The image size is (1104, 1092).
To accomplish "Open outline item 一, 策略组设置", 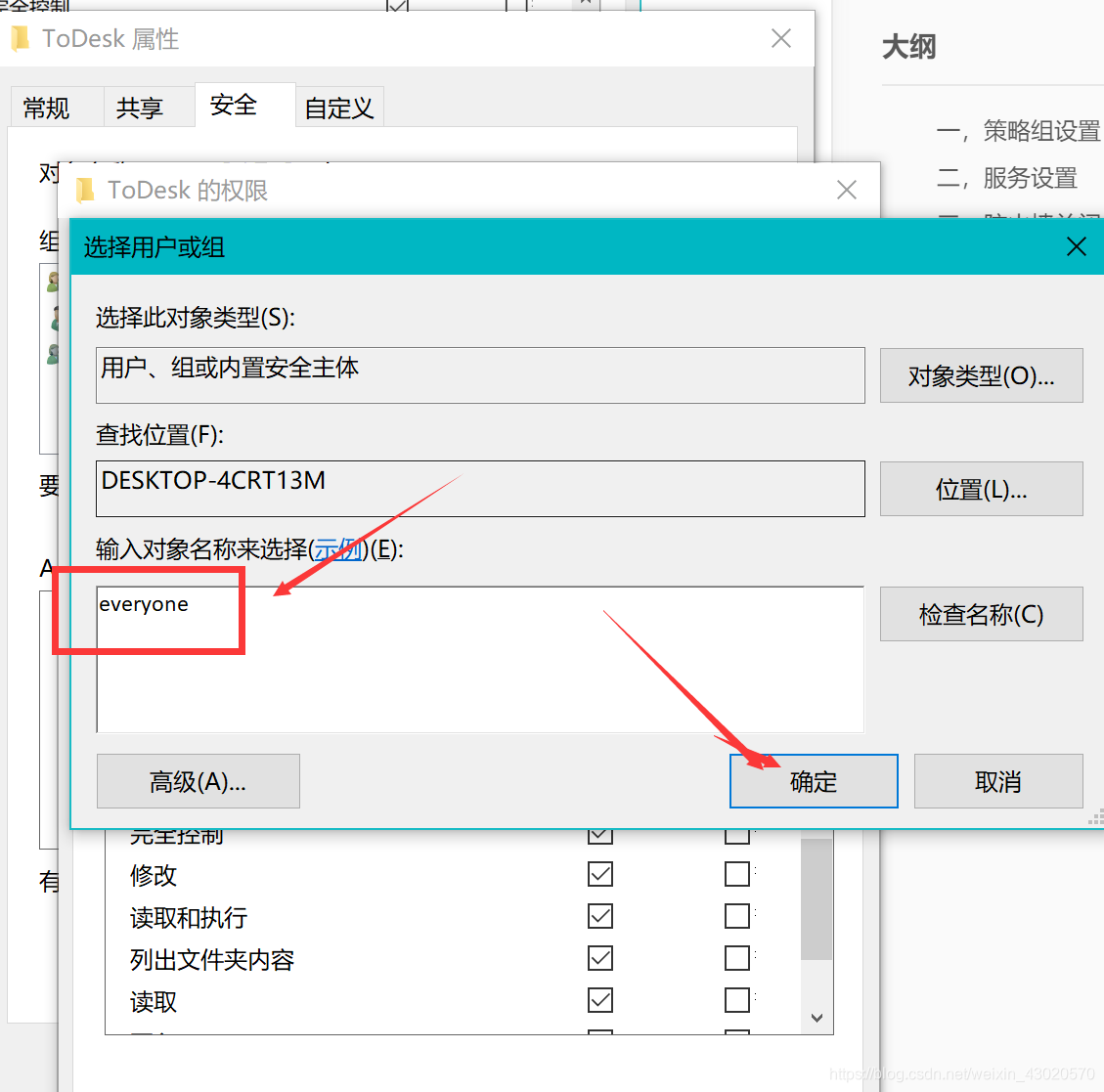I will click(x=1018, y=131).
